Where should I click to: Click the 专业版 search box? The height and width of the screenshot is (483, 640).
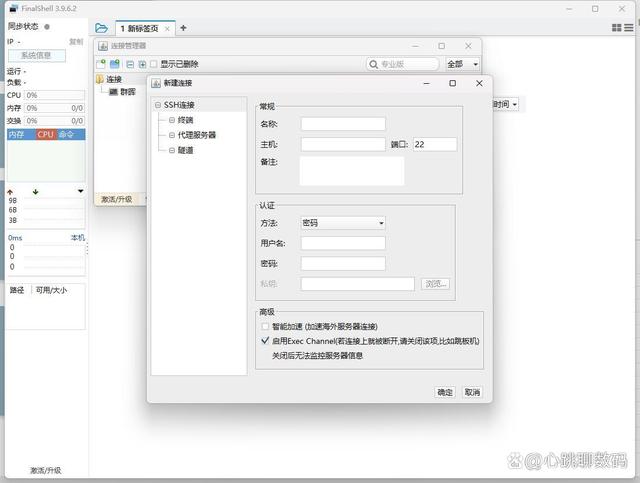pos(403,64)
